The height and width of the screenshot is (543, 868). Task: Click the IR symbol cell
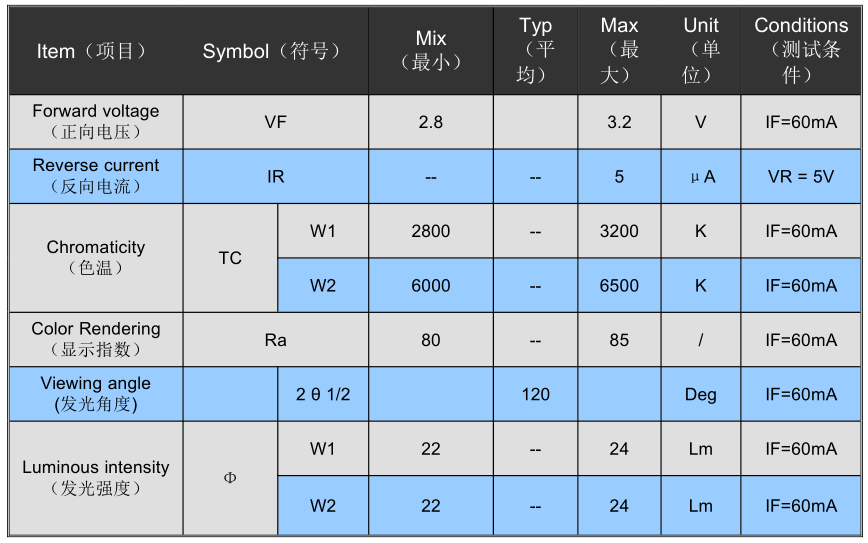click(275, 177)
